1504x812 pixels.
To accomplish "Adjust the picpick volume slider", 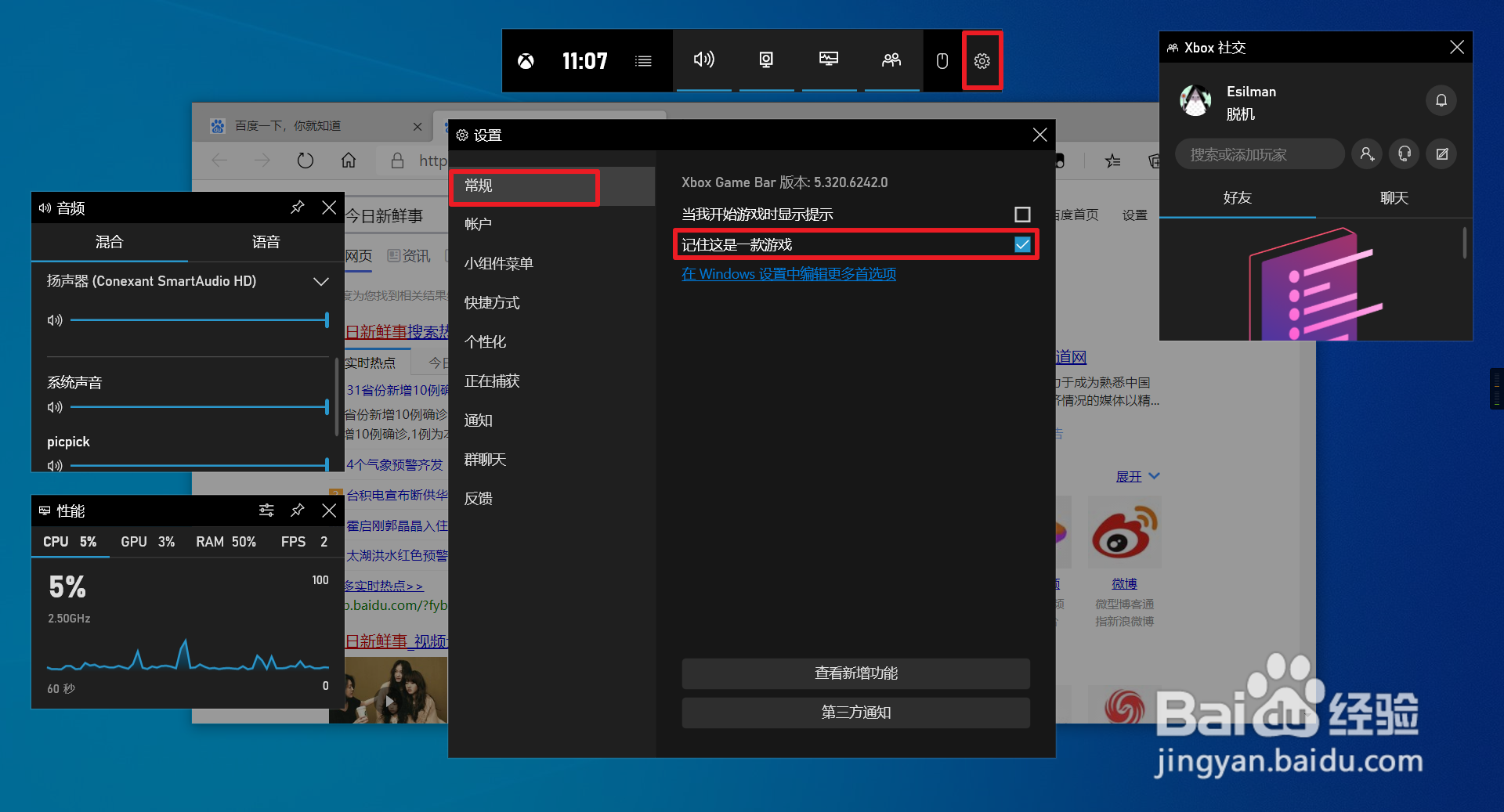I will point(199,465).
